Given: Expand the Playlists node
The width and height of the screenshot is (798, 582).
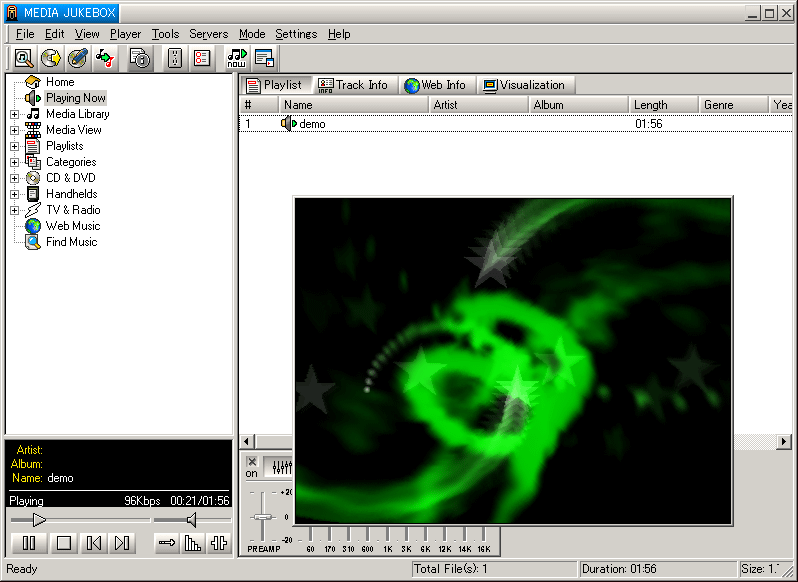Looking at the screenshot, I should pyautogui.click(x=14, y=146).
